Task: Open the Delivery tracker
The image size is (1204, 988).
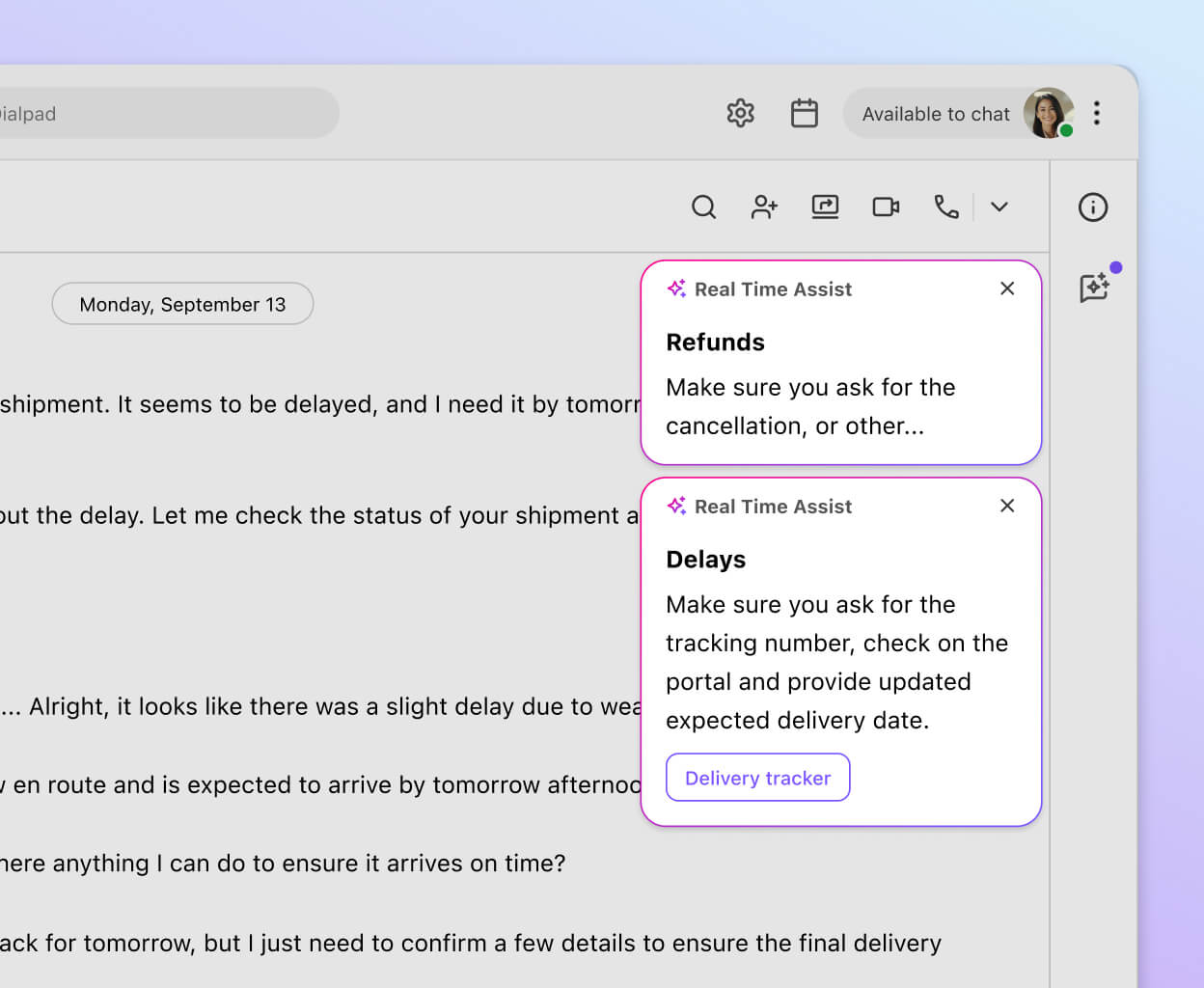Action: pos(757,778)
